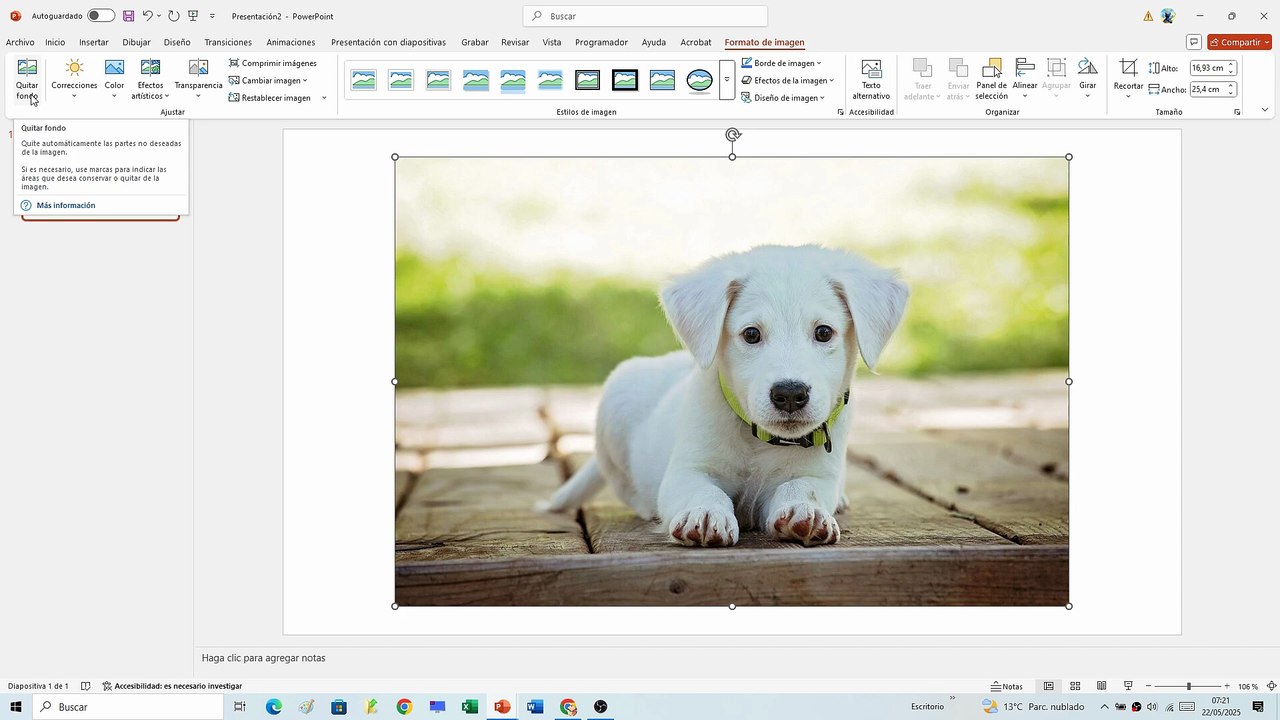
Task: Launch the Estilos de imagen dialog launcher
Action: click(840, 112)
